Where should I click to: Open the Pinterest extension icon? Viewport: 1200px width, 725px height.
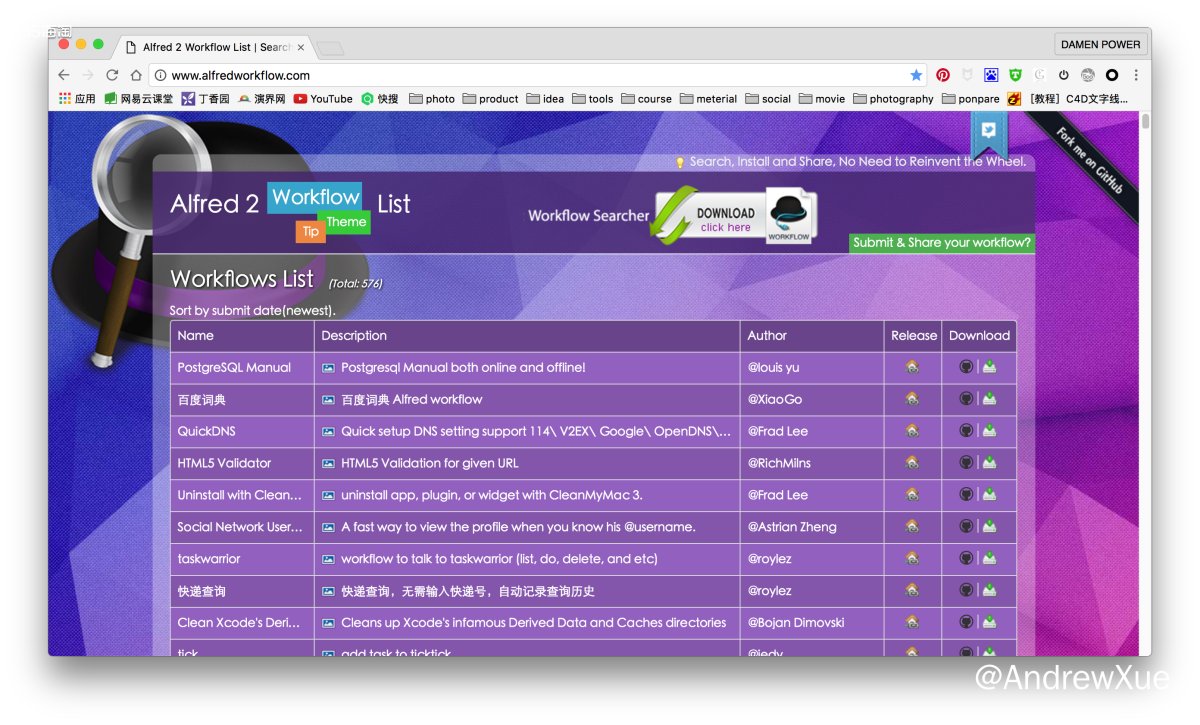coord(943,75)
